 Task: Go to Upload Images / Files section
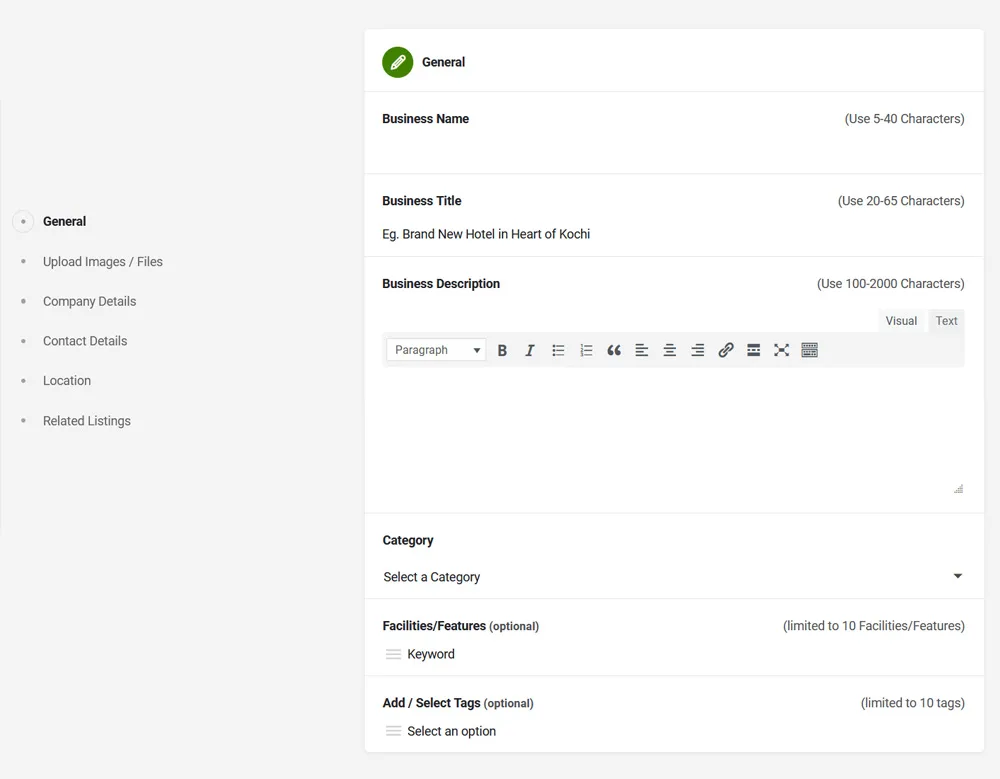pos(102,262)
